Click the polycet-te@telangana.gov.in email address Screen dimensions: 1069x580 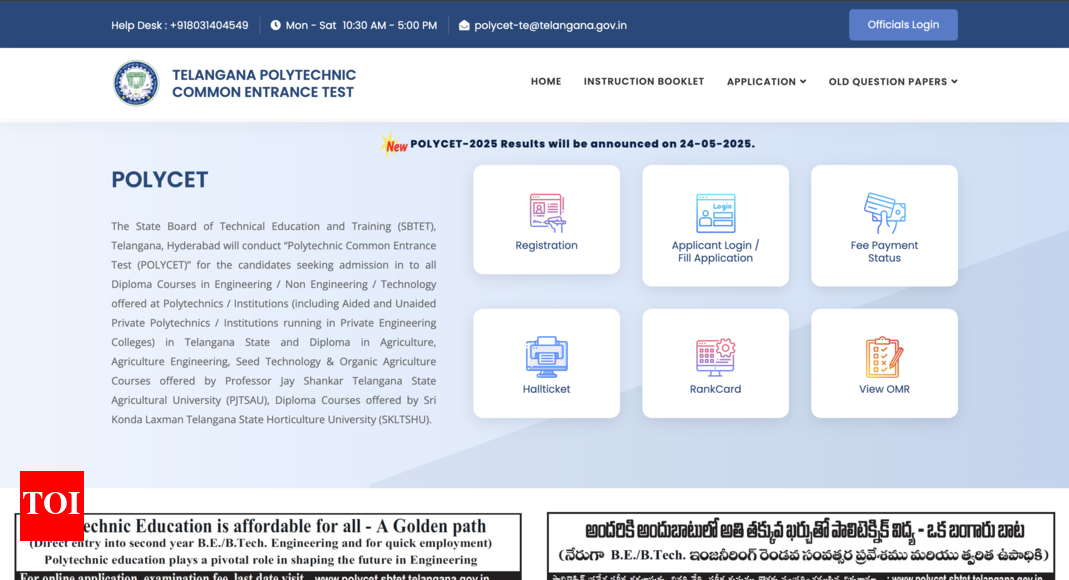[550, 25]
